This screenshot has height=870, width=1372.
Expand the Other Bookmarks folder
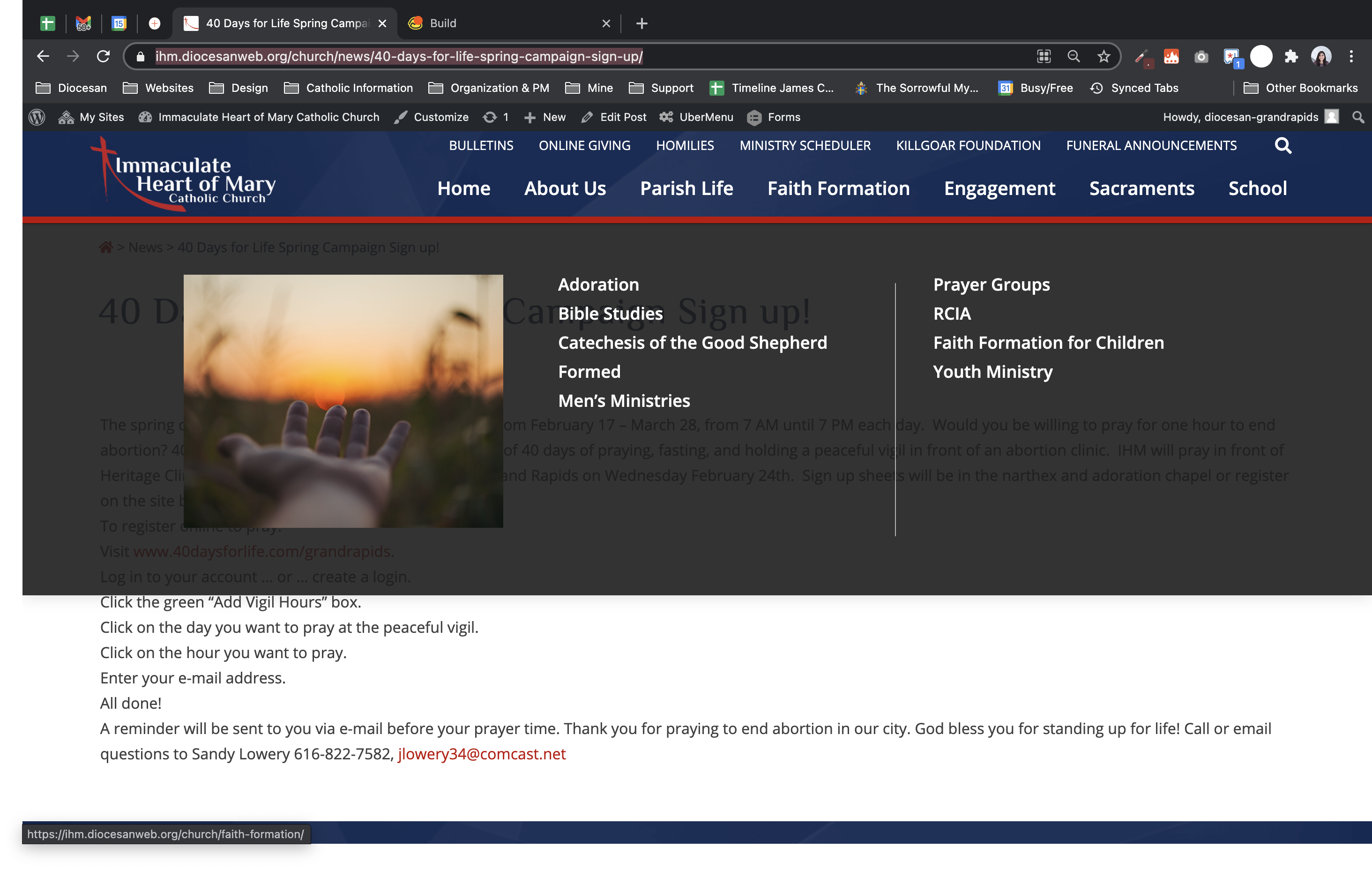[1301, 88]
